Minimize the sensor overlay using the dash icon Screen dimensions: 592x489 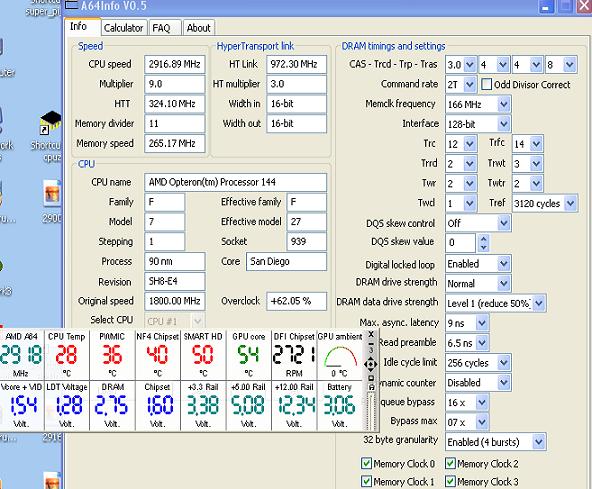(x=371, y=343)
